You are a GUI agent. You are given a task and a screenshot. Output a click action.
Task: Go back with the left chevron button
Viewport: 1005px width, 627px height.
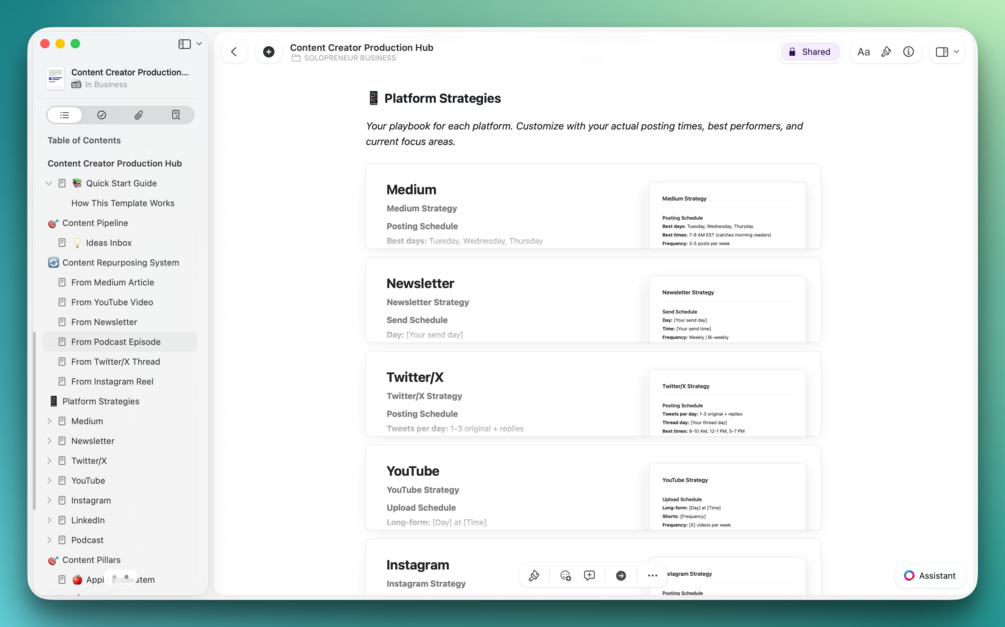[x=234, y=52]
